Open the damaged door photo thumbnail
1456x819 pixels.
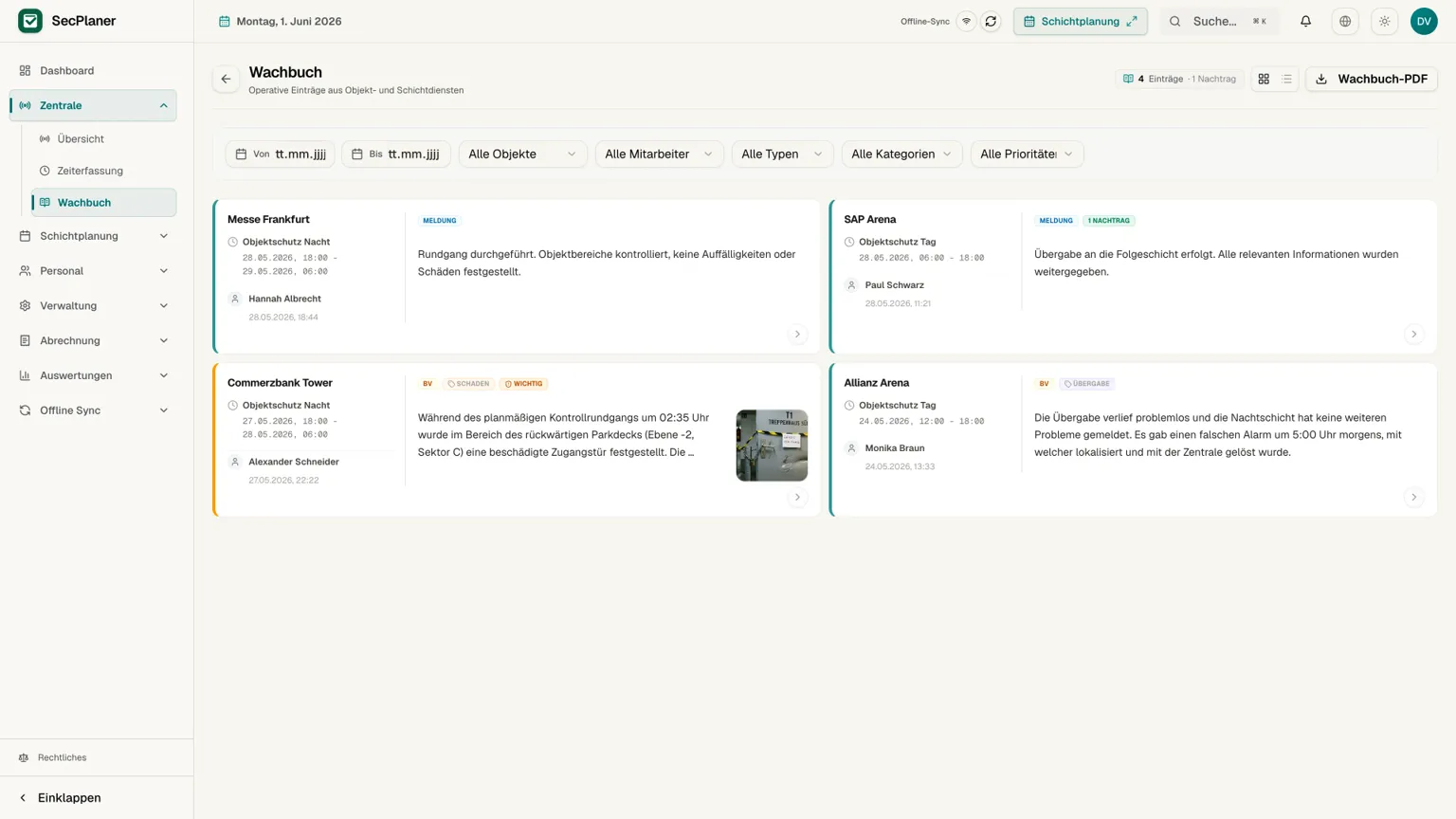(x=772, y=445)
